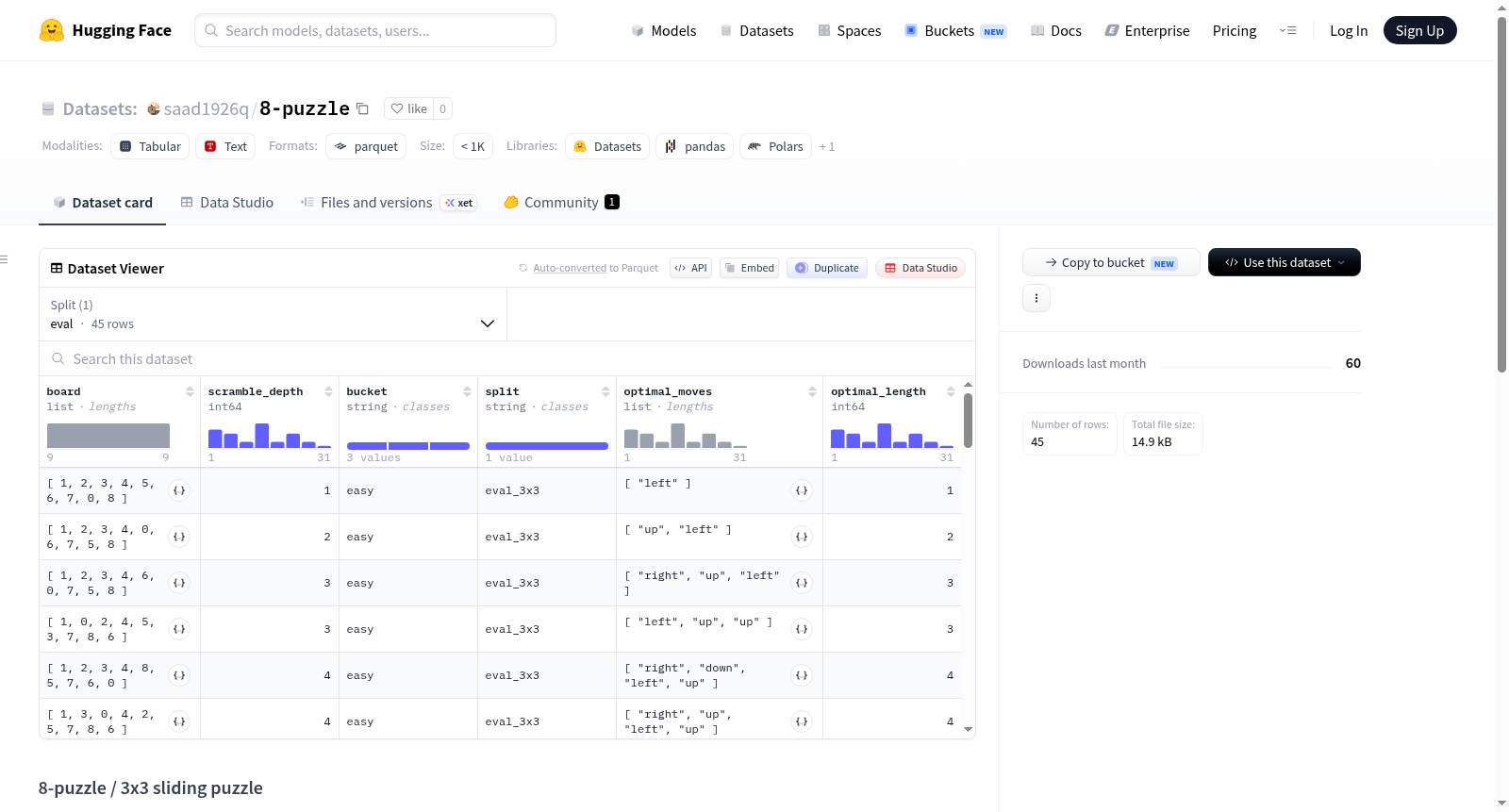Viewport: 1509px width, 812px height.
Task: Sort by the split column
Action: [605, 391]
